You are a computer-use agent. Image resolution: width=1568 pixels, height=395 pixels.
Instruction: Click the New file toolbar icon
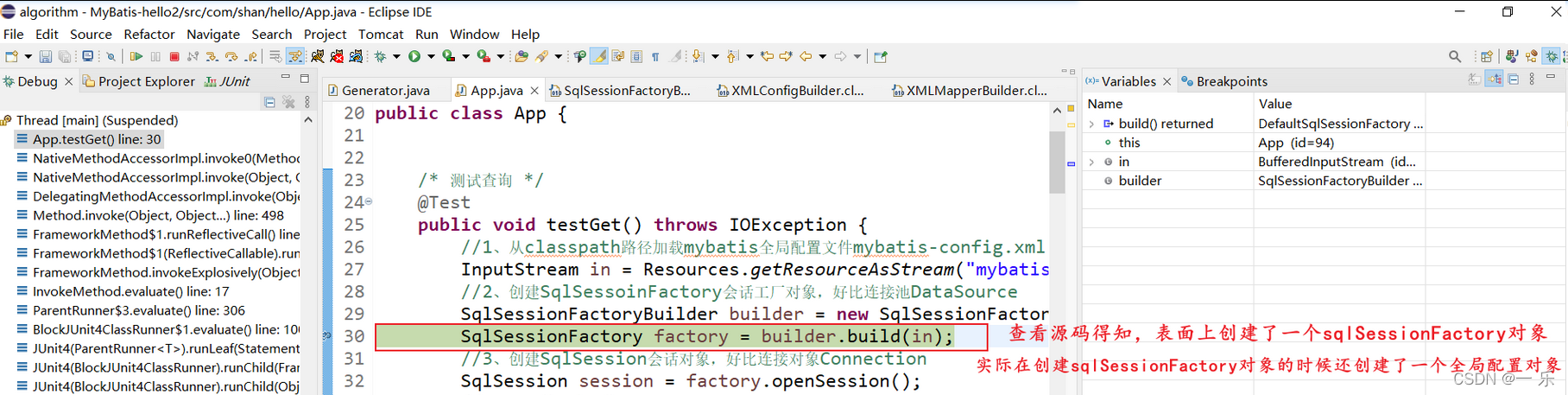[x=12, y=56]
